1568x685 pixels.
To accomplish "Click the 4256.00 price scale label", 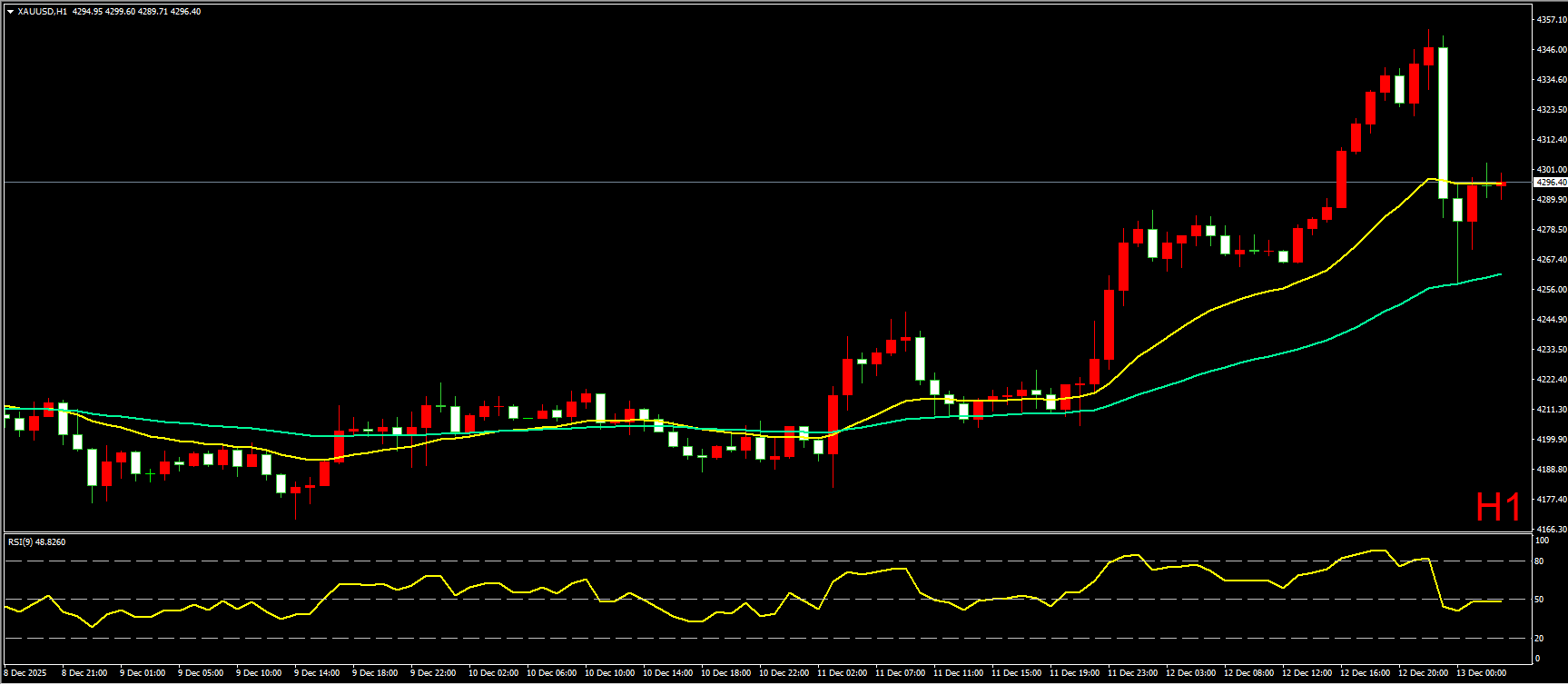I will point(1550,289).
